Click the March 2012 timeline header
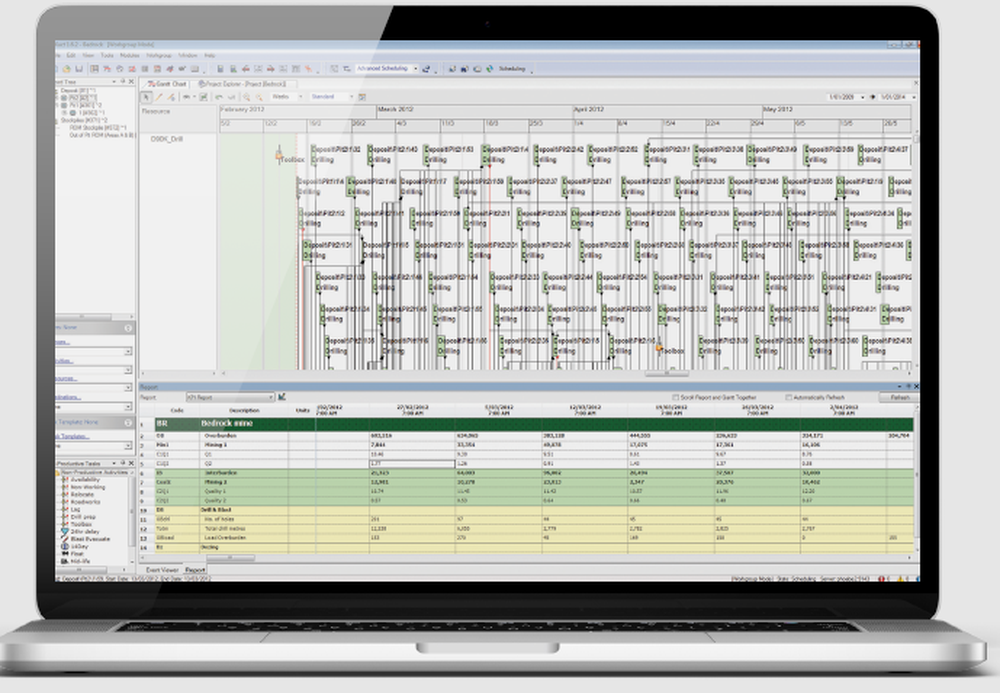Image resolution: width=1000 pixels, height=693 pixels. pos(474,110)
